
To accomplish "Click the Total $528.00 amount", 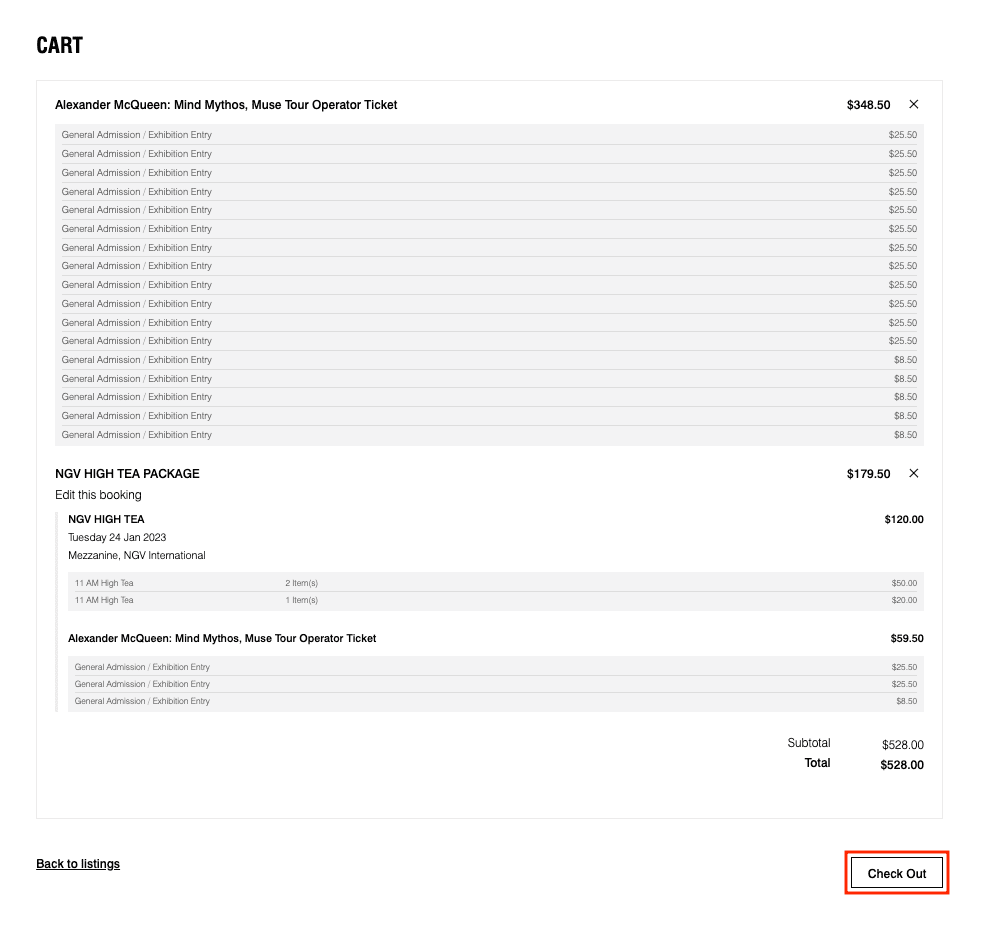I will pos(902,765).
